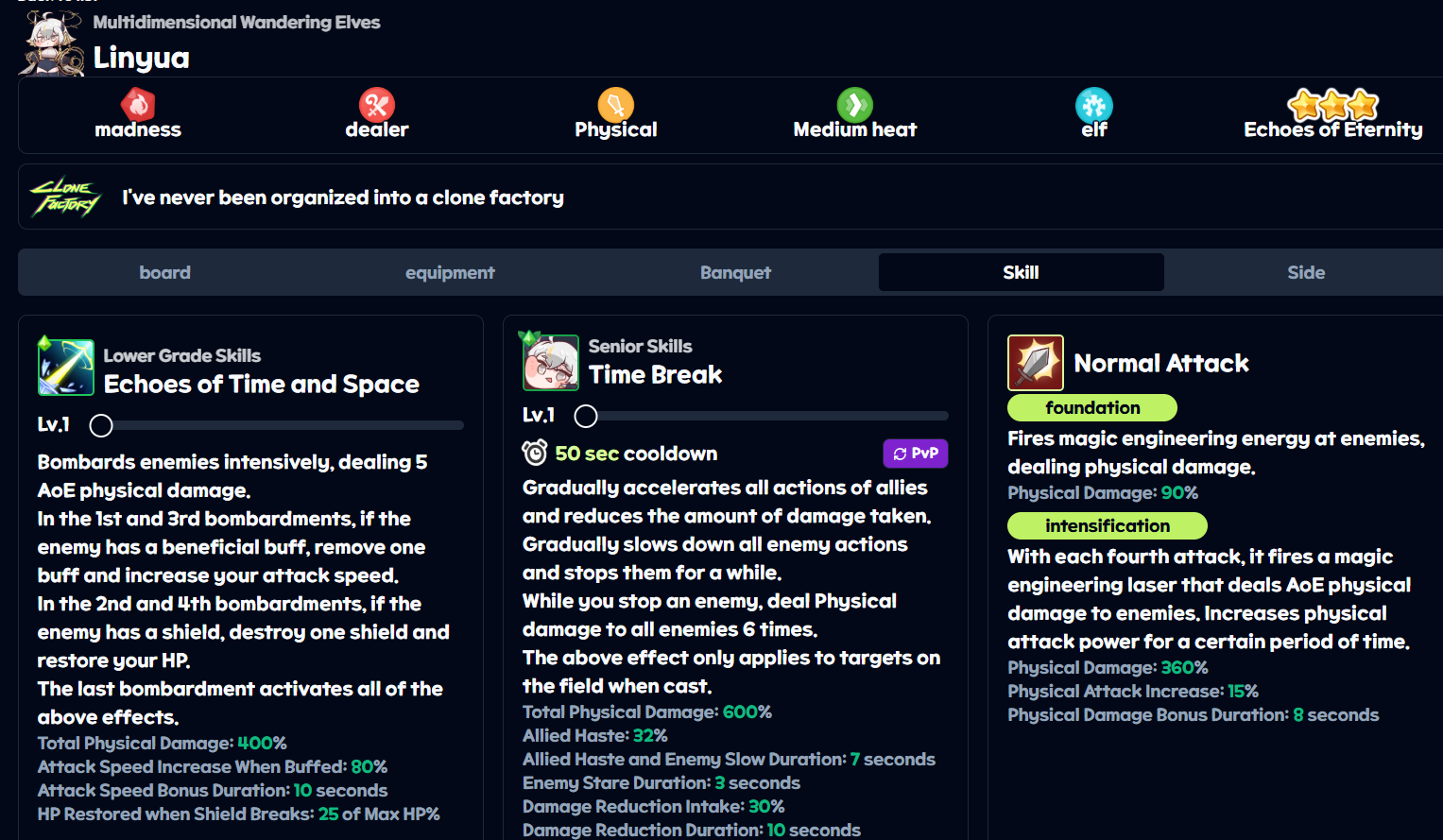1443x840 pixels.
Task: Click Total Physical Damage: 400% stat
Action: (163, 744)
